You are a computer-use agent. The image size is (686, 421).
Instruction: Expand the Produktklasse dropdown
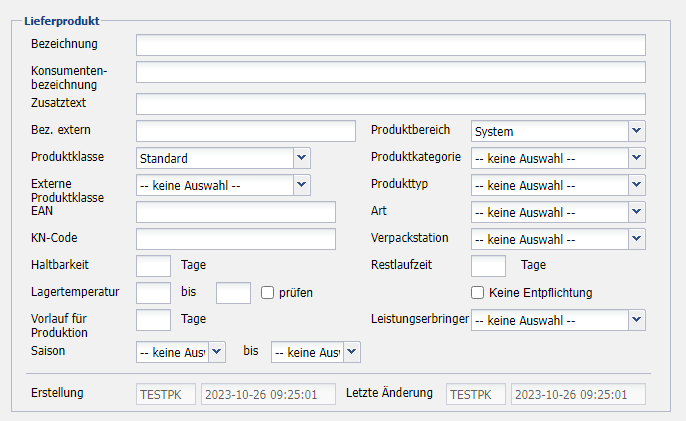pos(223,158)
